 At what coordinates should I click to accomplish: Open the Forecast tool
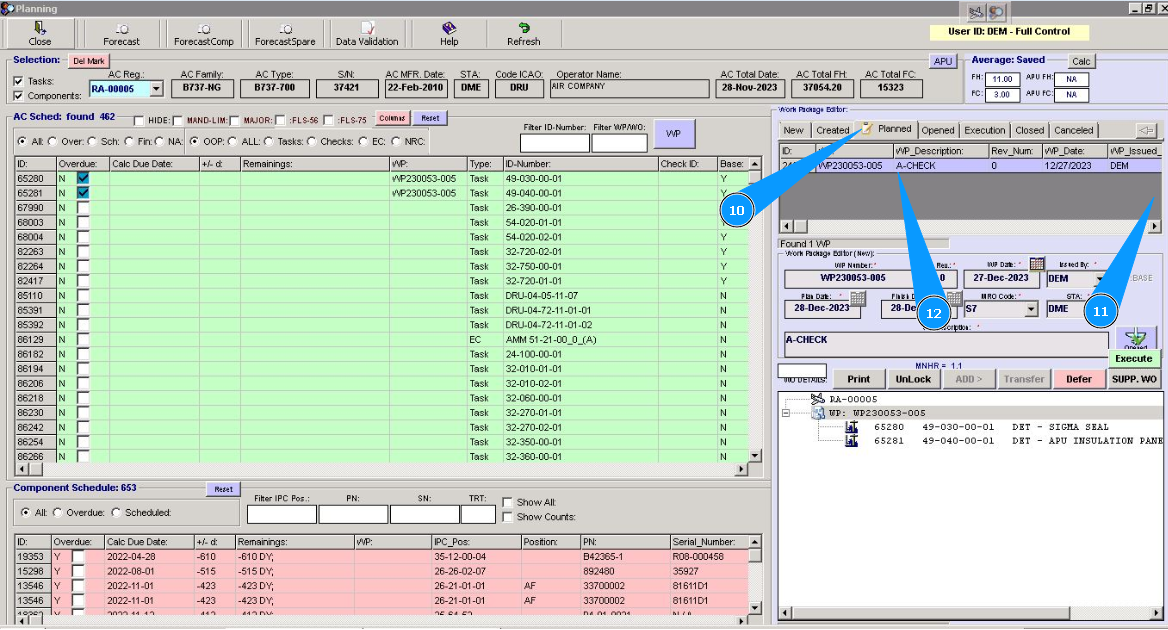[x=121, y=34]
